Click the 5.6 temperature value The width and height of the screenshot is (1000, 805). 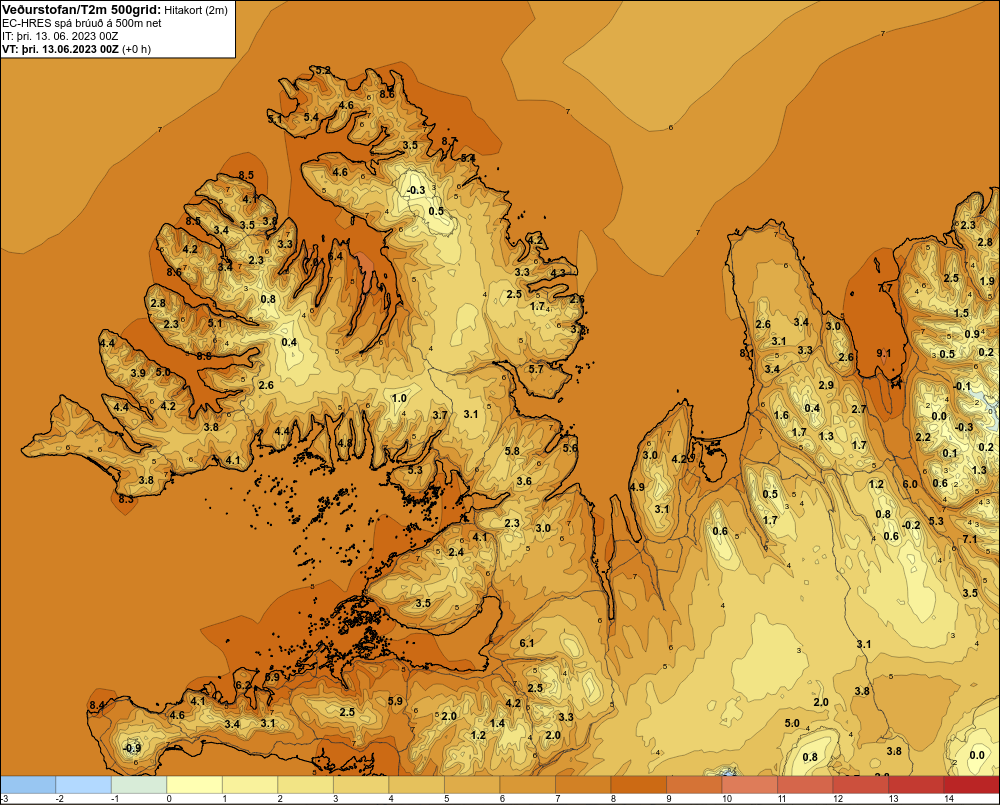tap(570, 448)
